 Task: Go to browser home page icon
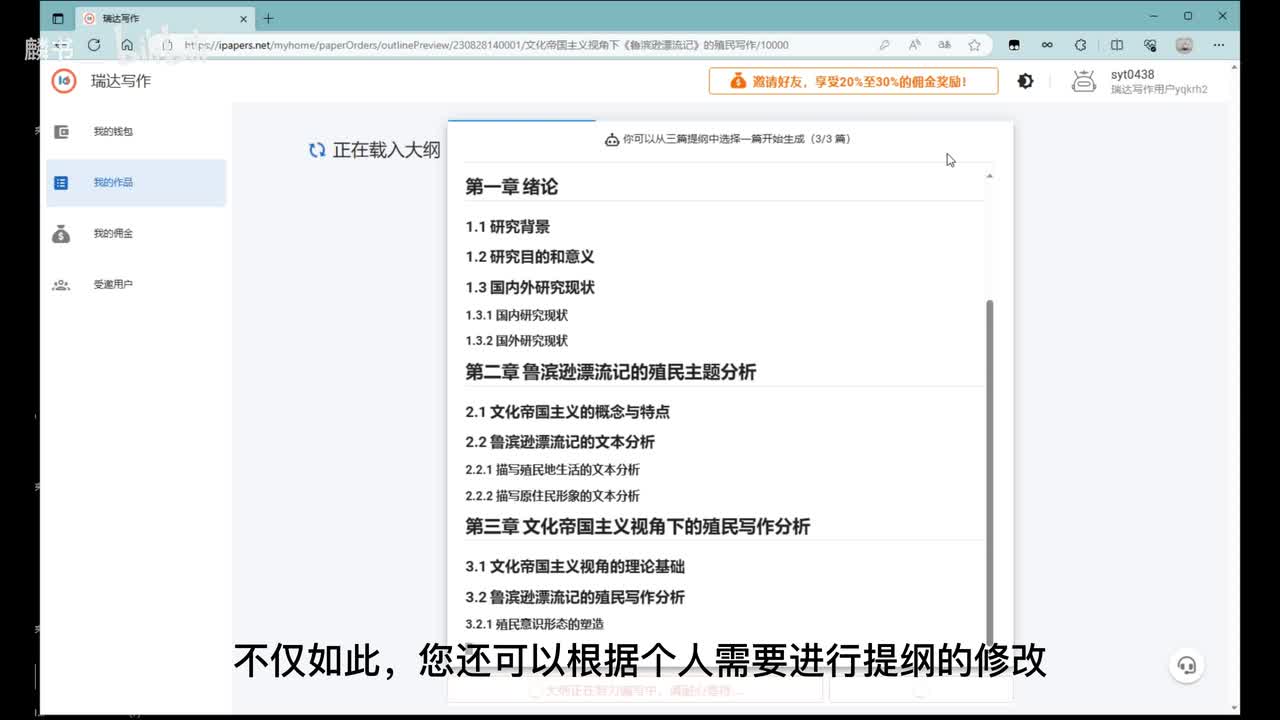(127, 45)
